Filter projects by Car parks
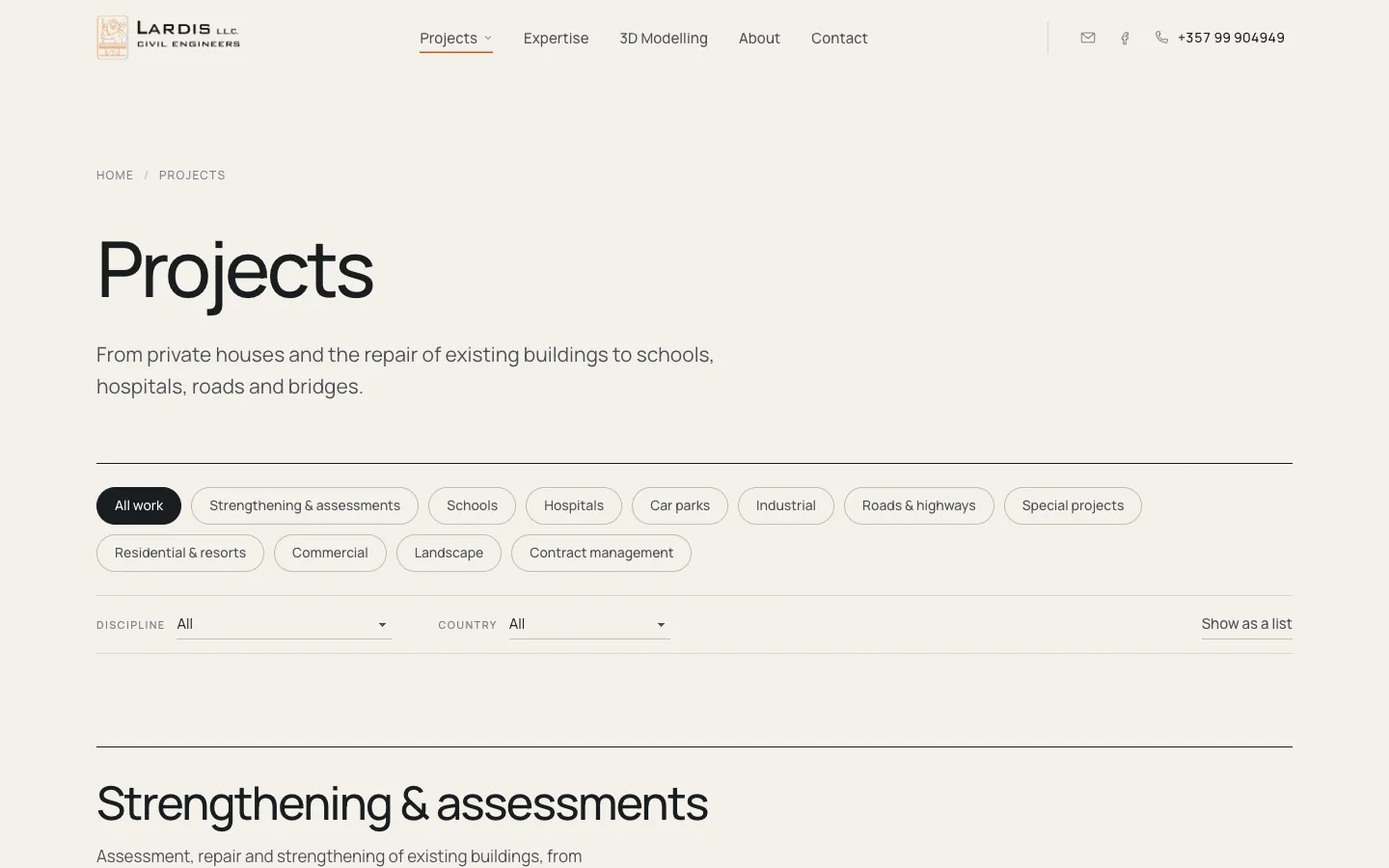 tap(680, 505)
